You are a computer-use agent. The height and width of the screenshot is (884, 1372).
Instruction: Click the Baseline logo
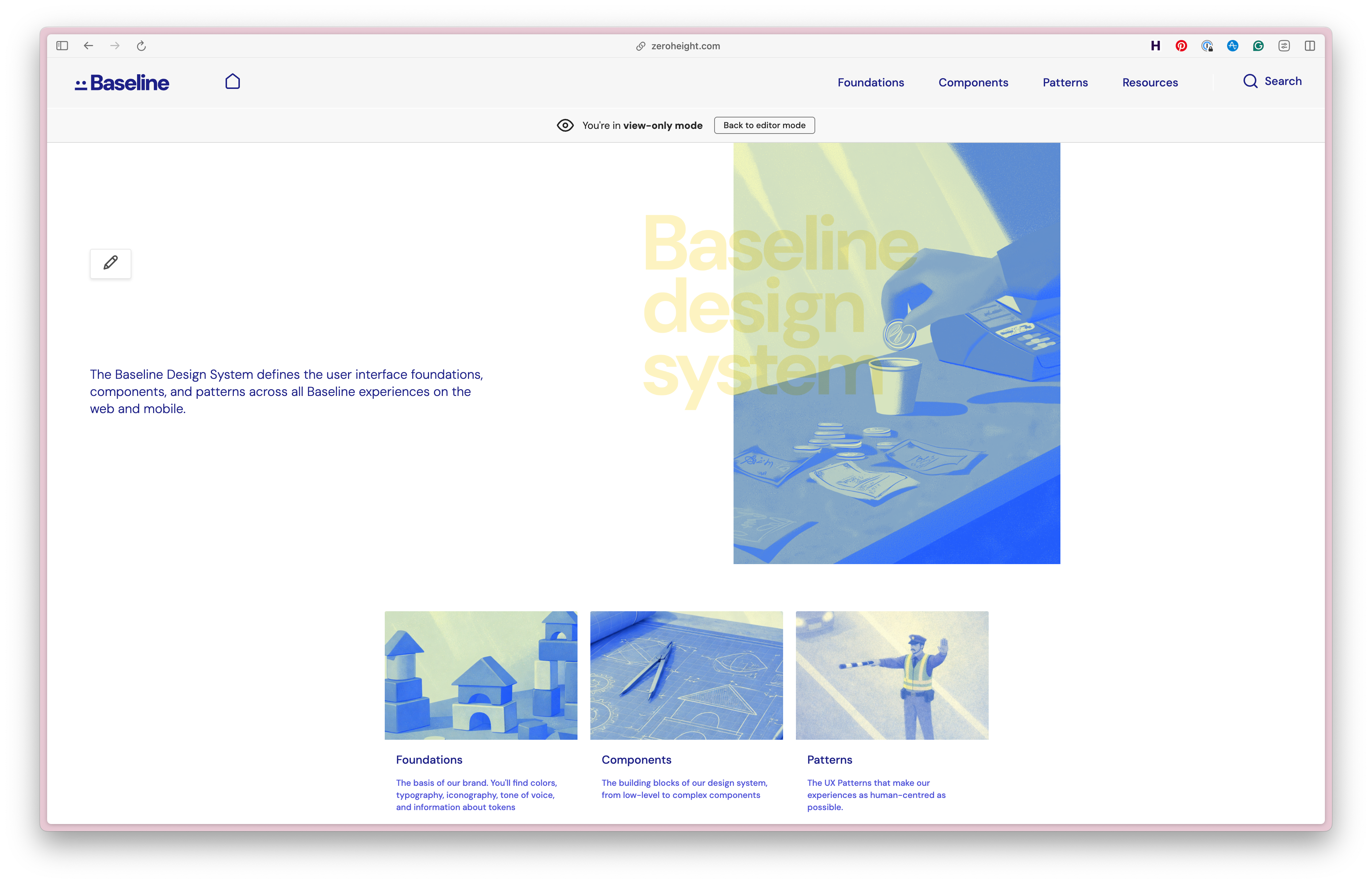pos(122,82)
